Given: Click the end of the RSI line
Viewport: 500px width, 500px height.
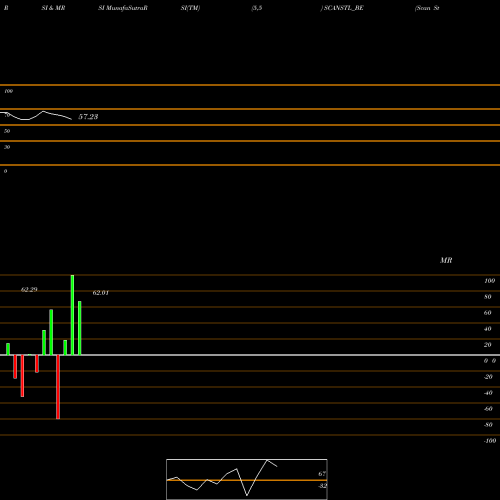Looking at the screenshot, I should pos(71,119).
